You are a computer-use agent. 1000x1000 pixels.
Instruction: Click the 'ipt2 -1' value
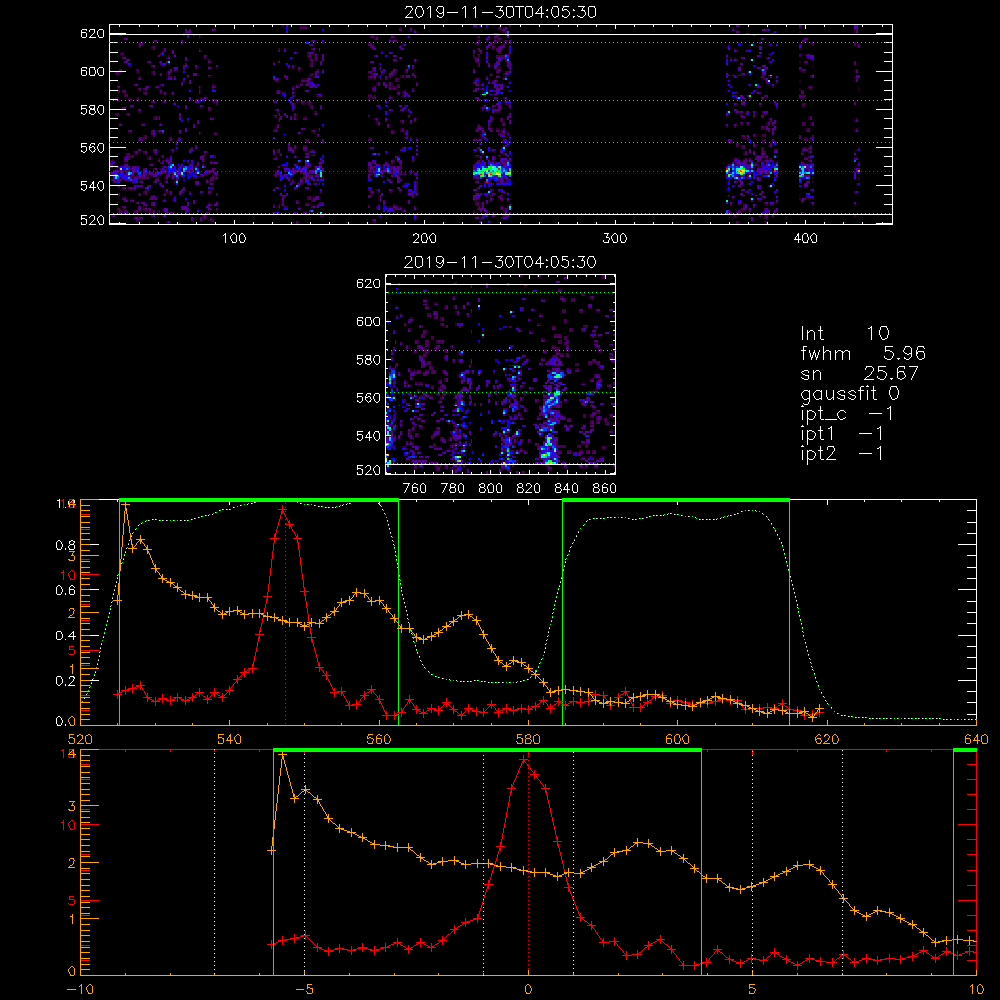pyautogui.click(x=842, y=453)
